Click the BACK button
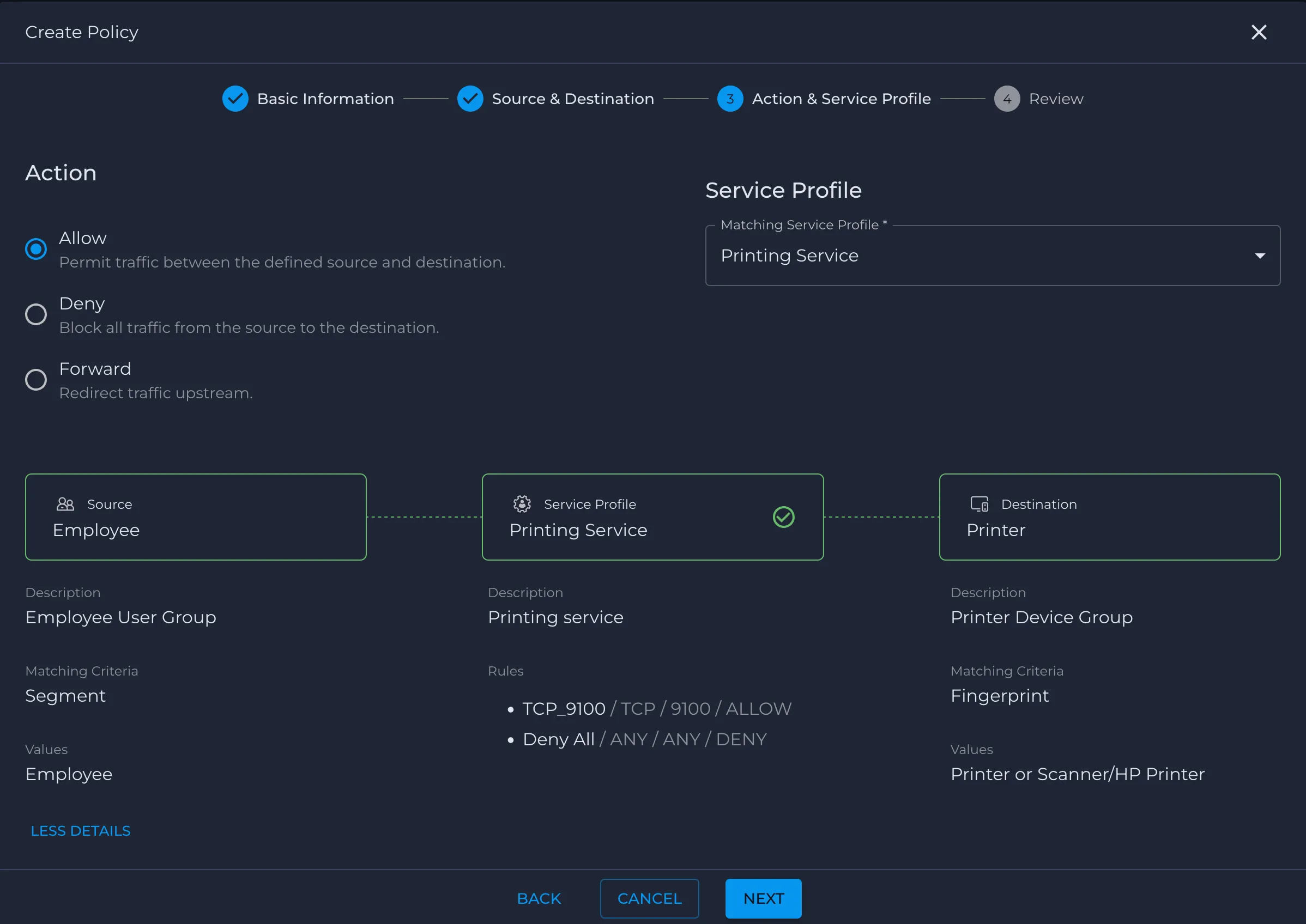The height and width of the screenshot is (924, 1306). tap(539, 898)
